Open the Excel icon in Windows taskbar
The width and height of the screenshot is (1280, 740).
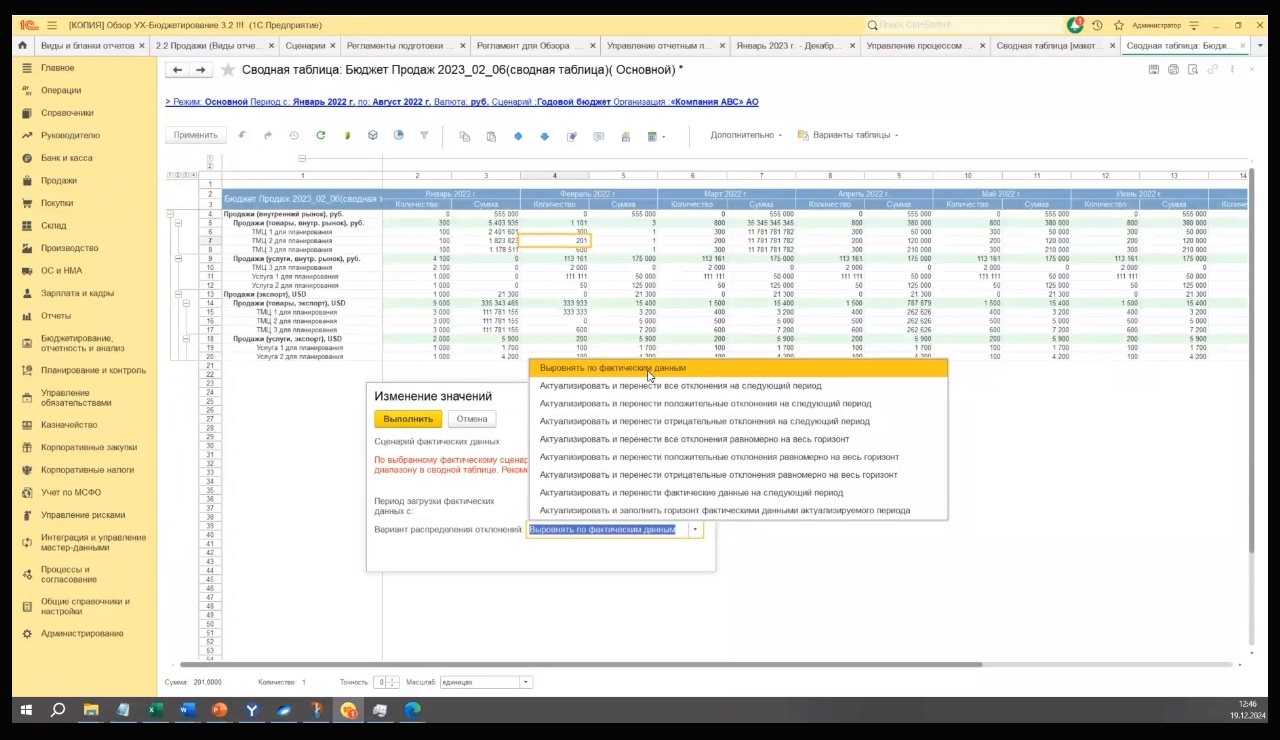(x=156, y=710)
